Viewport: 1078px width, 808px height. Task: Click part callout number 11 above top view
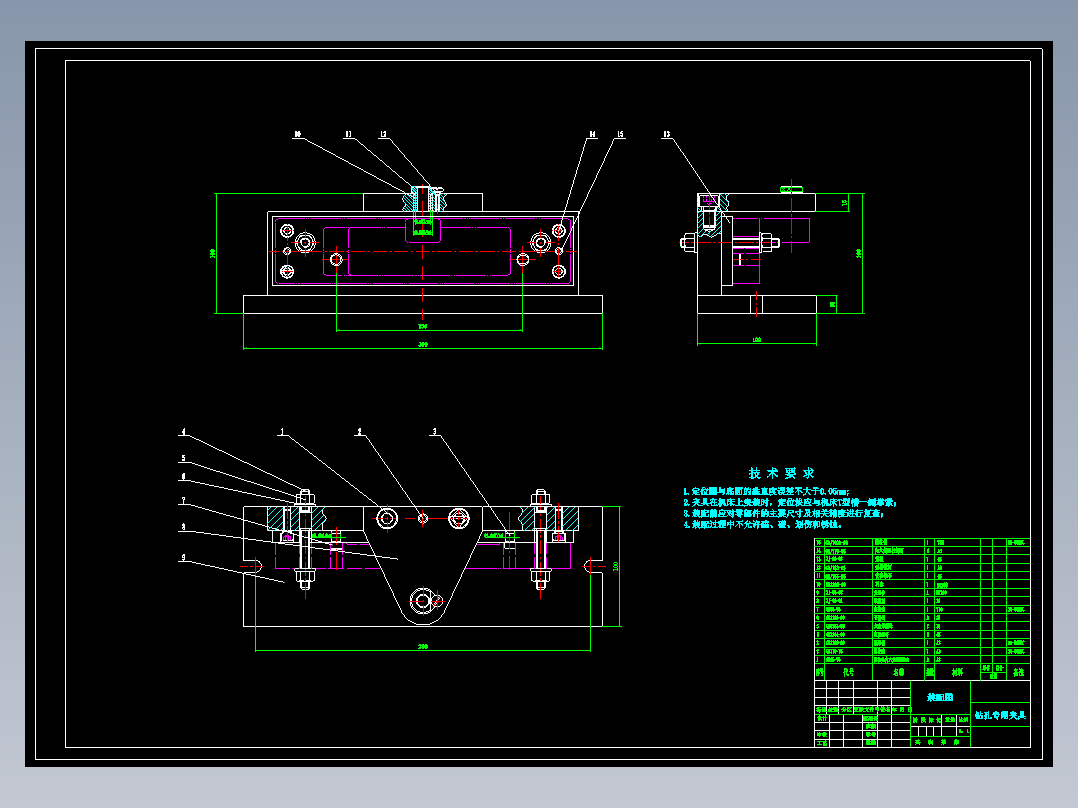click(349, 134)
